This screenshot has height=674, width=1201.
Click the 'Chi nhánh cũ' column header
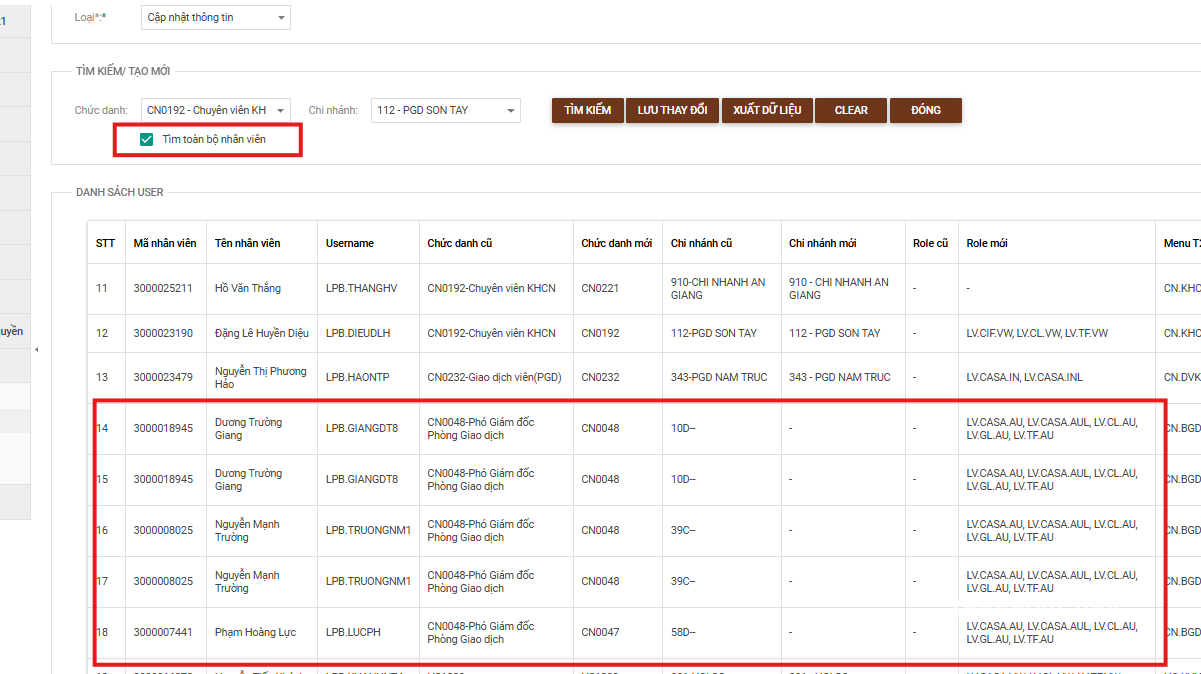click(x=701, y=243)
